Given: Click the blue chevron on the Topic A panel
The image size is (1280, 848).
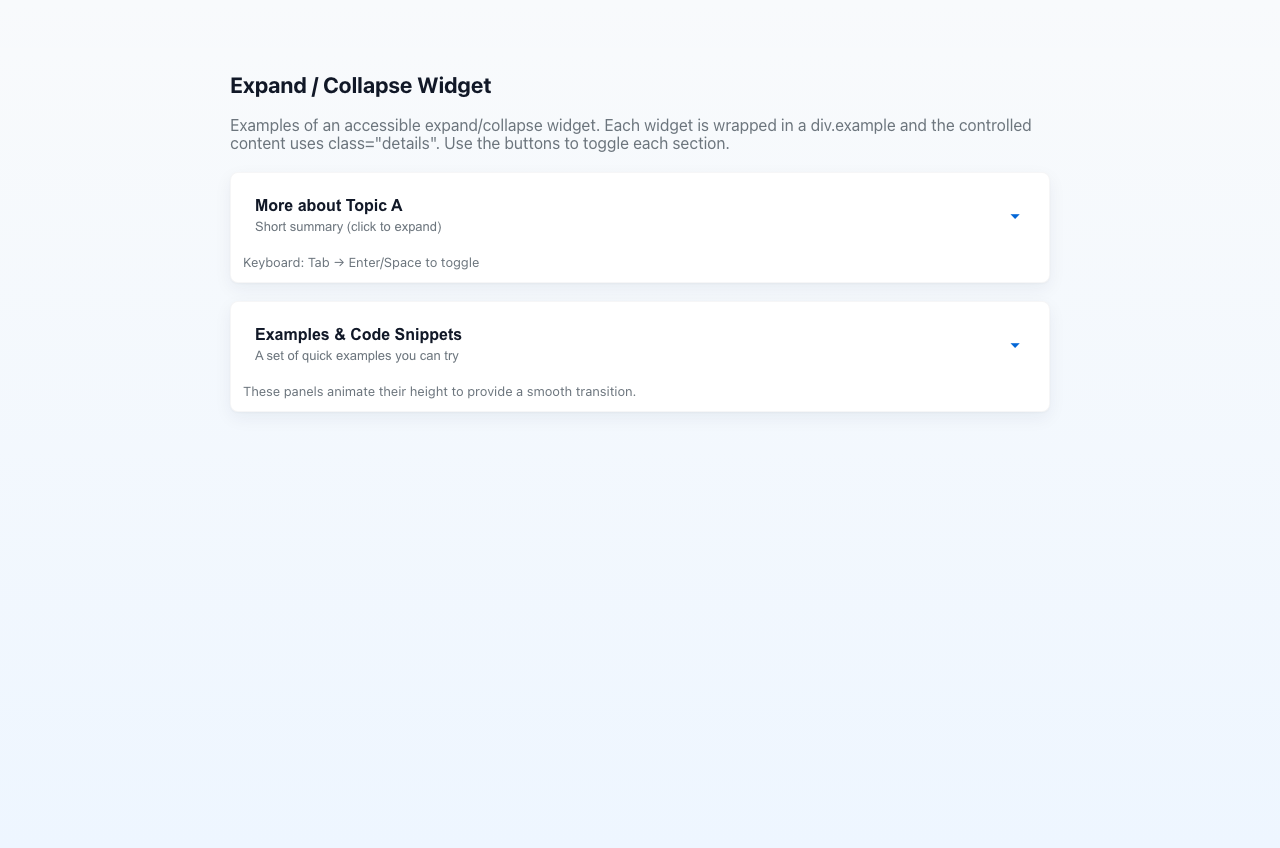Looking at the screenshot, I should click(x=1014, y=216).
